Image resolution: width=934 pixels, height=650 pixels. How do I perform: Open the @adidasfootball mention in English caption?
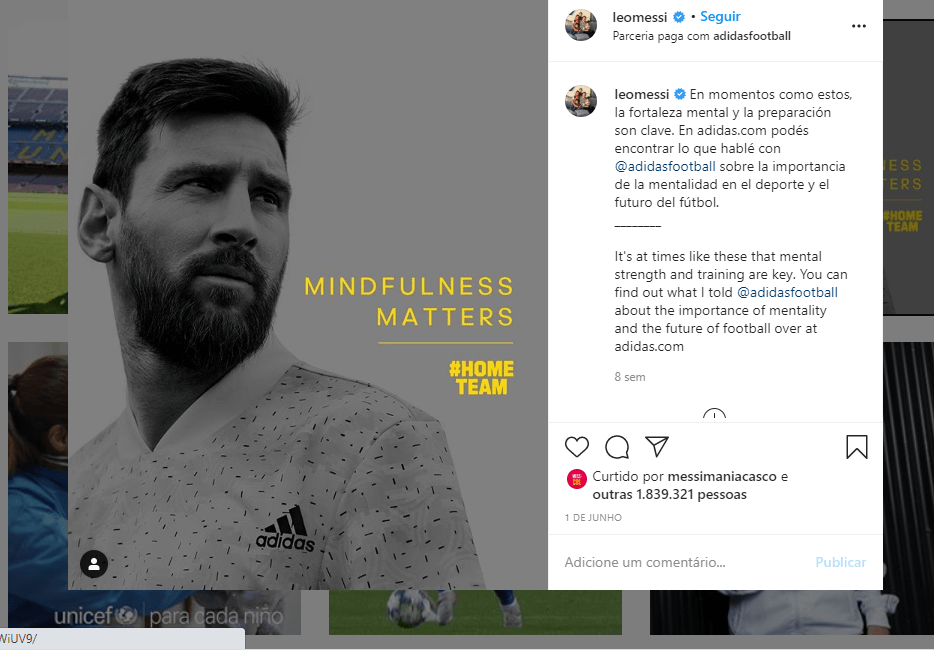click(x=787, y=293)
